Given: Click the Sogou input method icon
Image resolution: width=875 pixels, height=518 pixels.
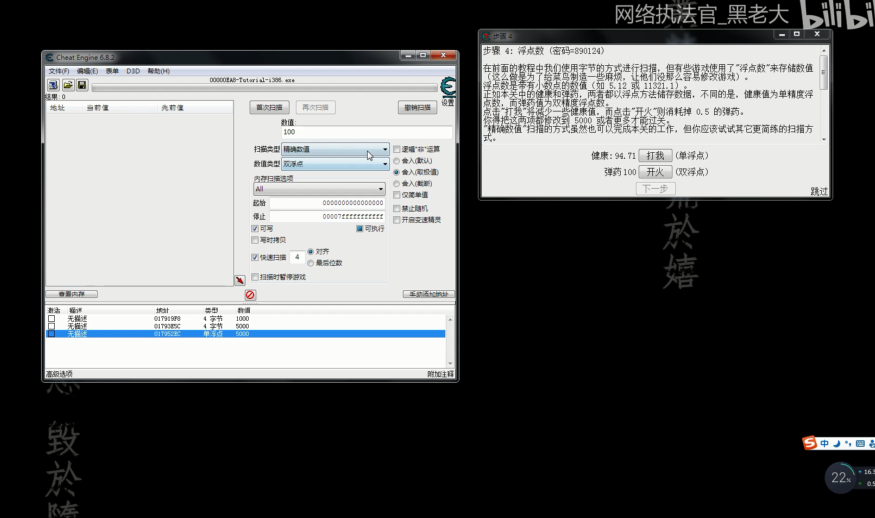Looking at the screenshot, I should [x=811, y=443].
